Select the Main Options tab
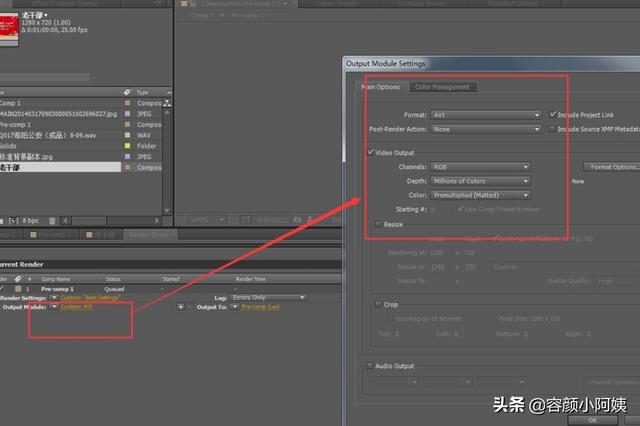The image size is (640, 426). click(381, 87)
